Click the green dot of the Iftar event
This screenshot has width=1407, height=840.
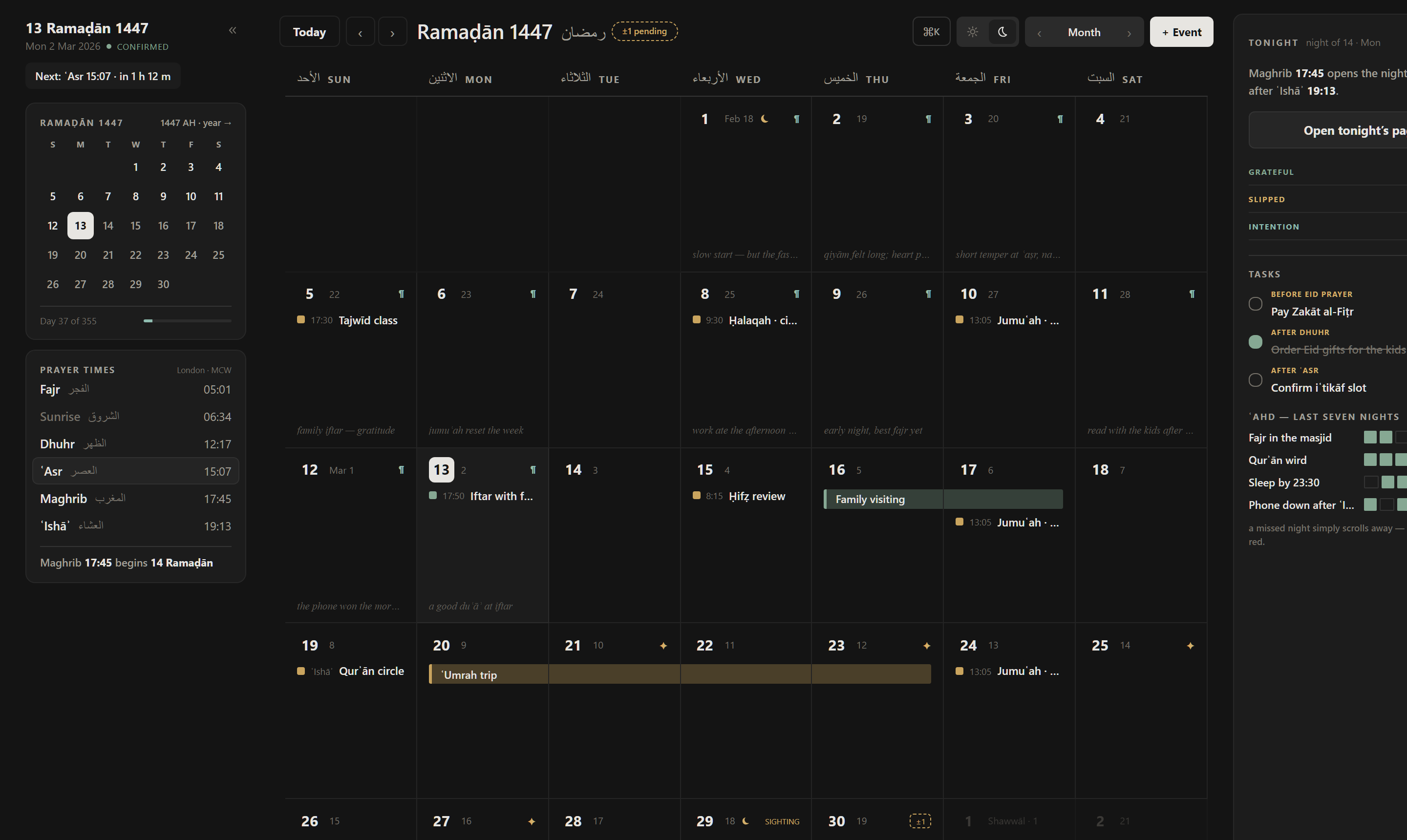click(432, 495)
